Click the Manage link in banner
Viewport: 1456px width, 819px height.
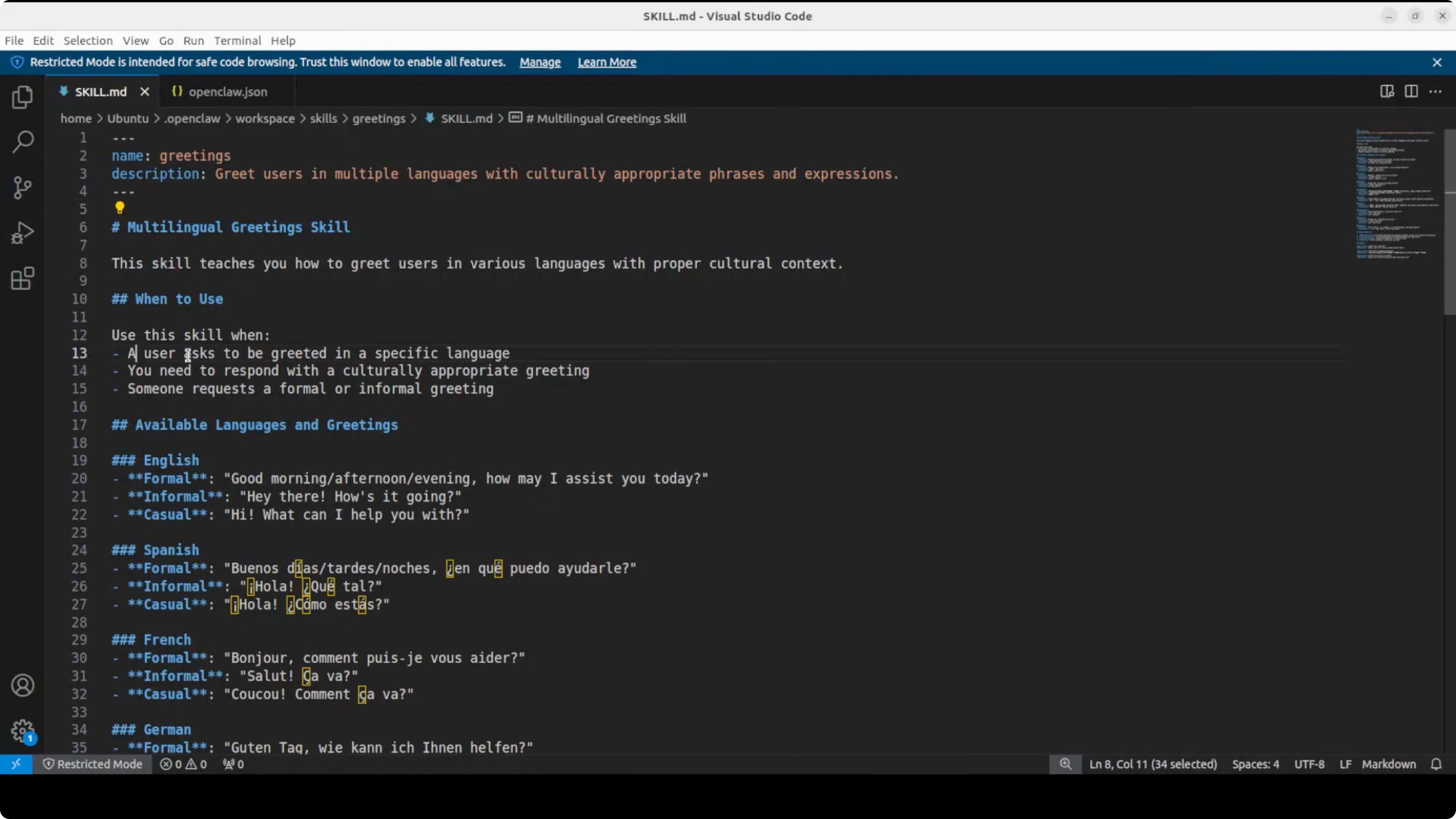coord(540,62)
